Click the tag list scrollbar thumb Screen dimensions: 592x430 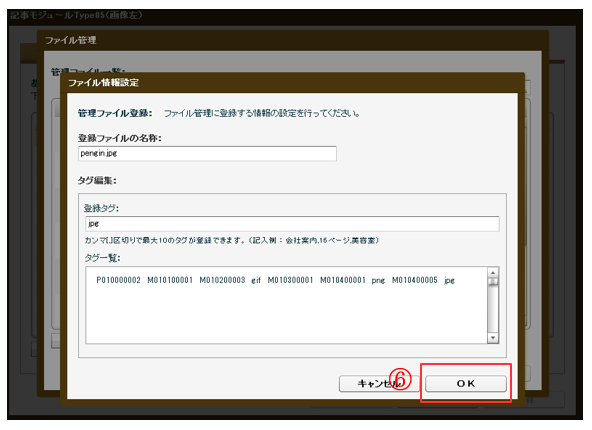click(x=493, y=282)
